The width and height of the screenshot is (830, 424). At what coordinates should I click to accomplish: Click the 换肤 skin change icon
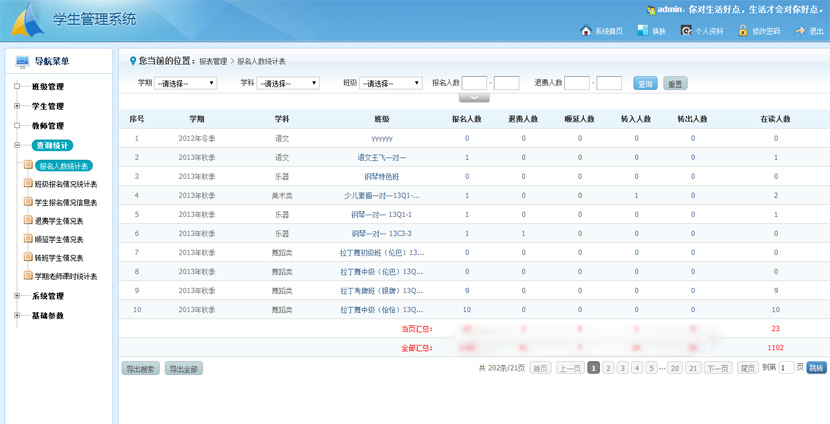(x=643, y=30)
